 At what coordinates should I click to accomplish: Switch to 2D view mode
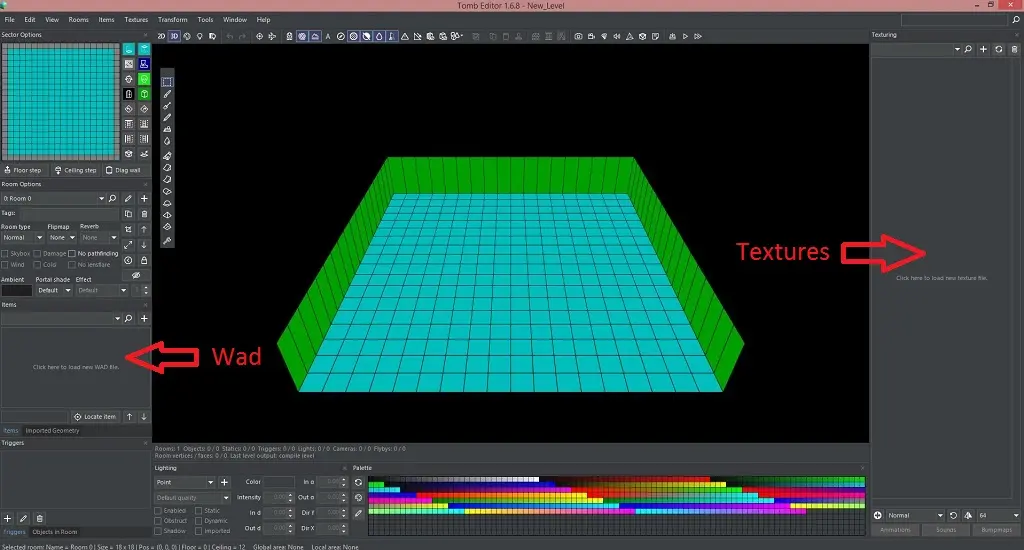(161, 36)
